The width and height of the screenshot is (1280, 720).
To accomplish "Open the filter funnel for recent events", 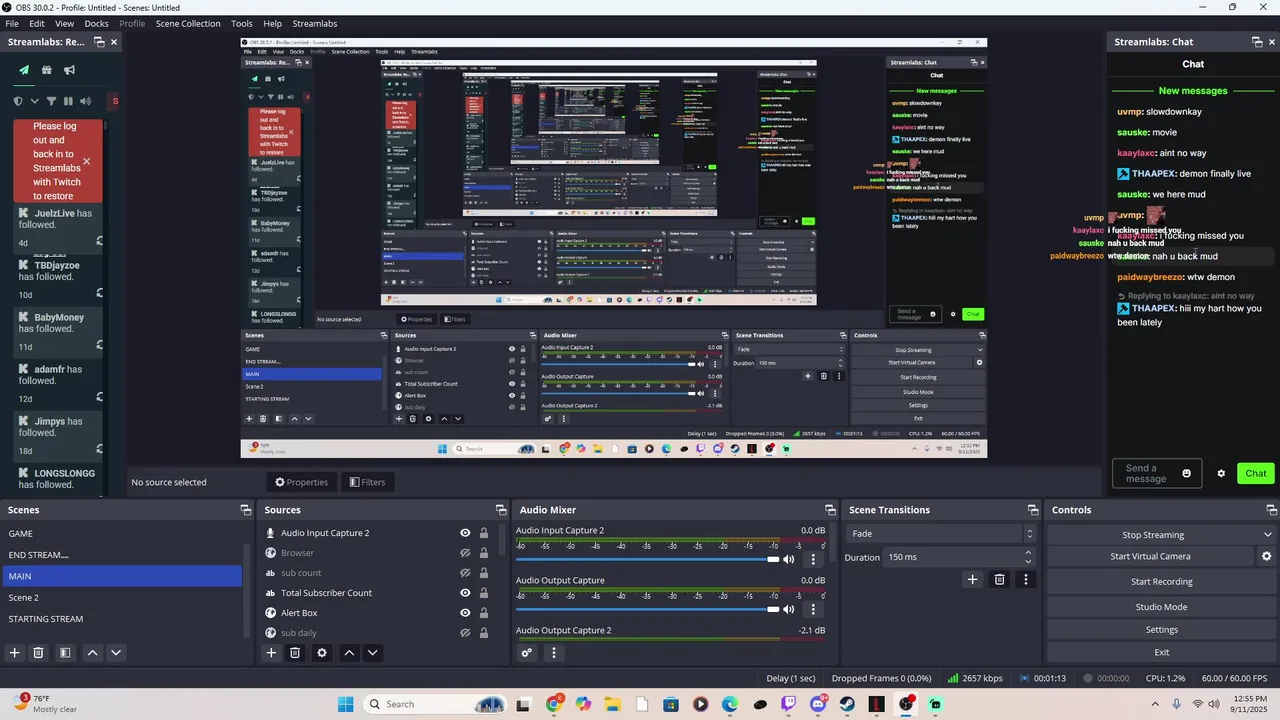I will coord(51,101).
